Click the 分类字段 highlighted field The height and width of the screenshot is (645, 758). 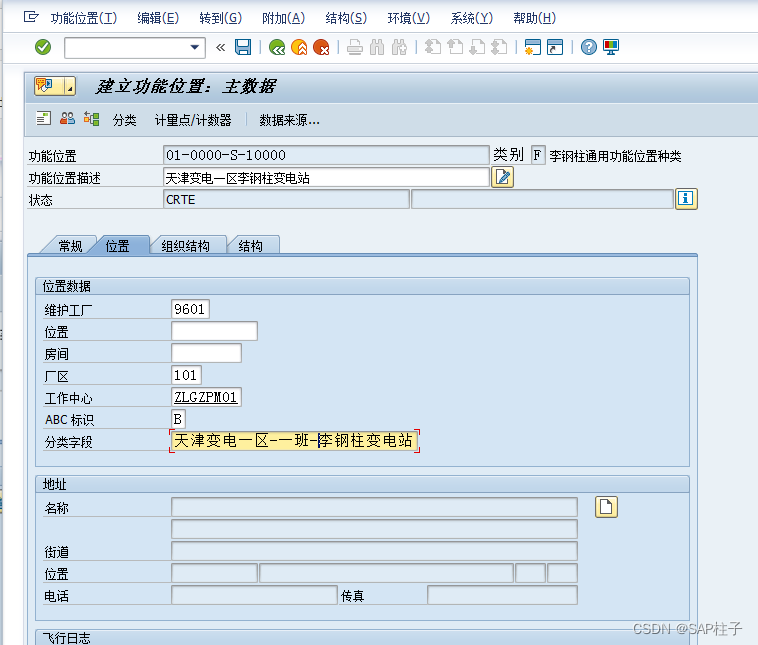click(294, 441)
